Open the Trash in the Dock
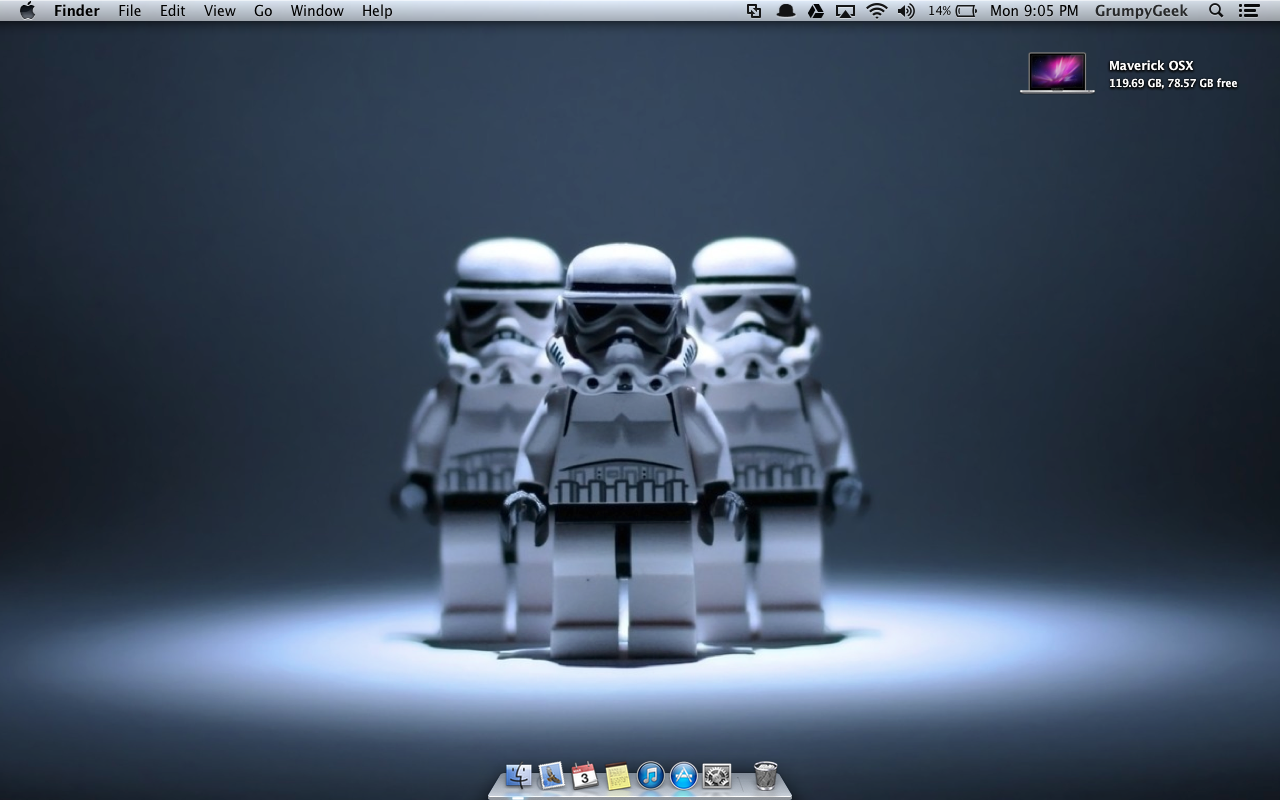 tap(765, 775)
